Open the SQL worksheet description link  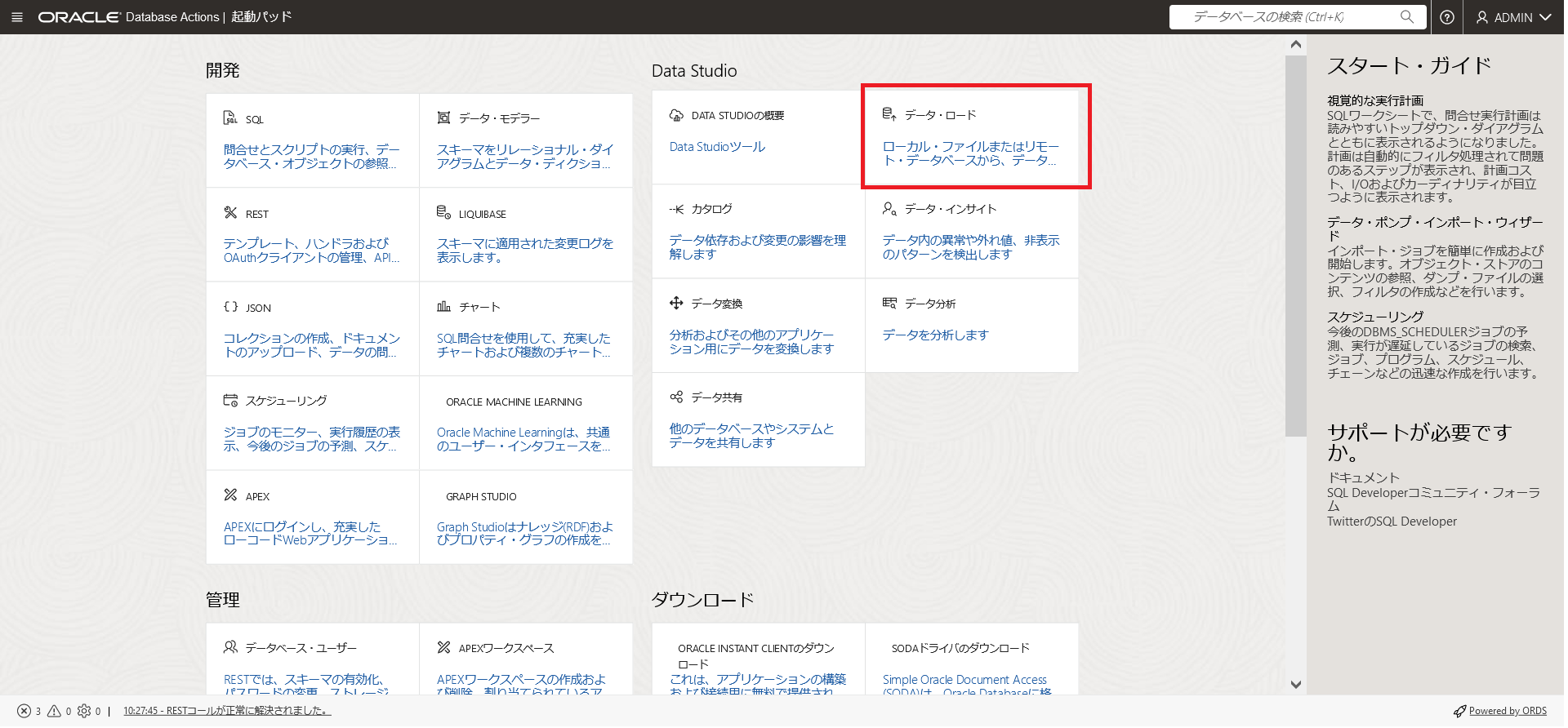tap(311, 156)
